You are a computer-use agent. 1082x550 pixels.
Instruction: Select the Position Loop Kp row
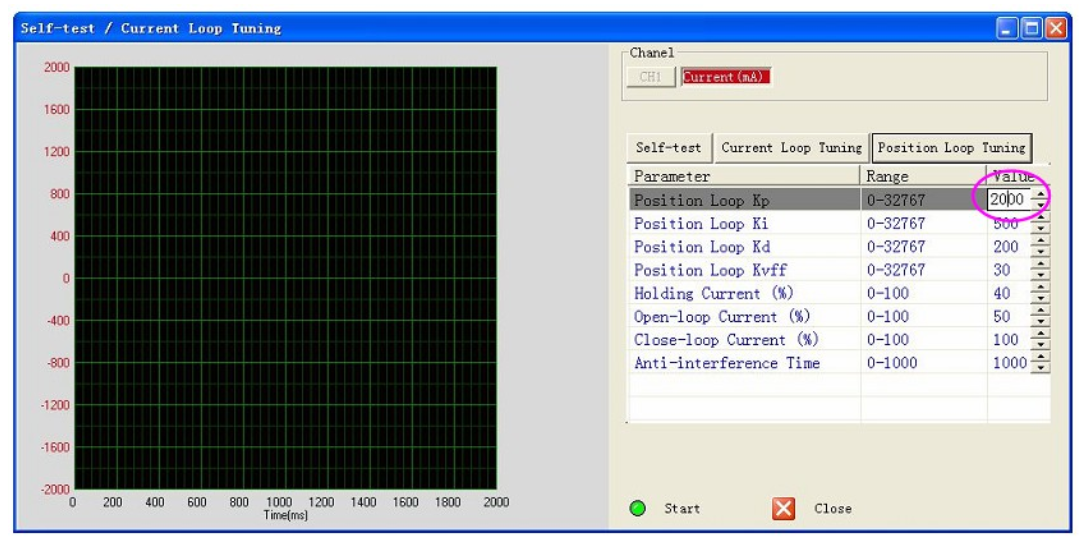(x=839, y=199)
